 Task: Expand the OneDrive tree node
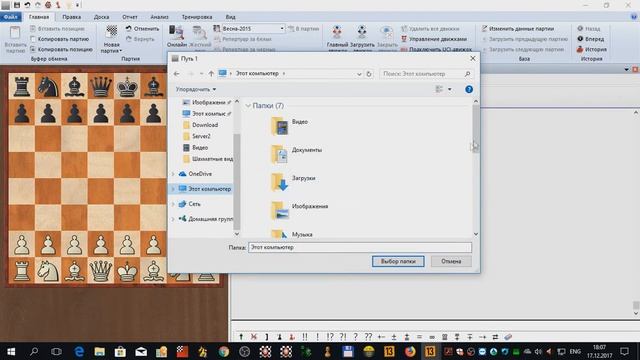[173, 174]
